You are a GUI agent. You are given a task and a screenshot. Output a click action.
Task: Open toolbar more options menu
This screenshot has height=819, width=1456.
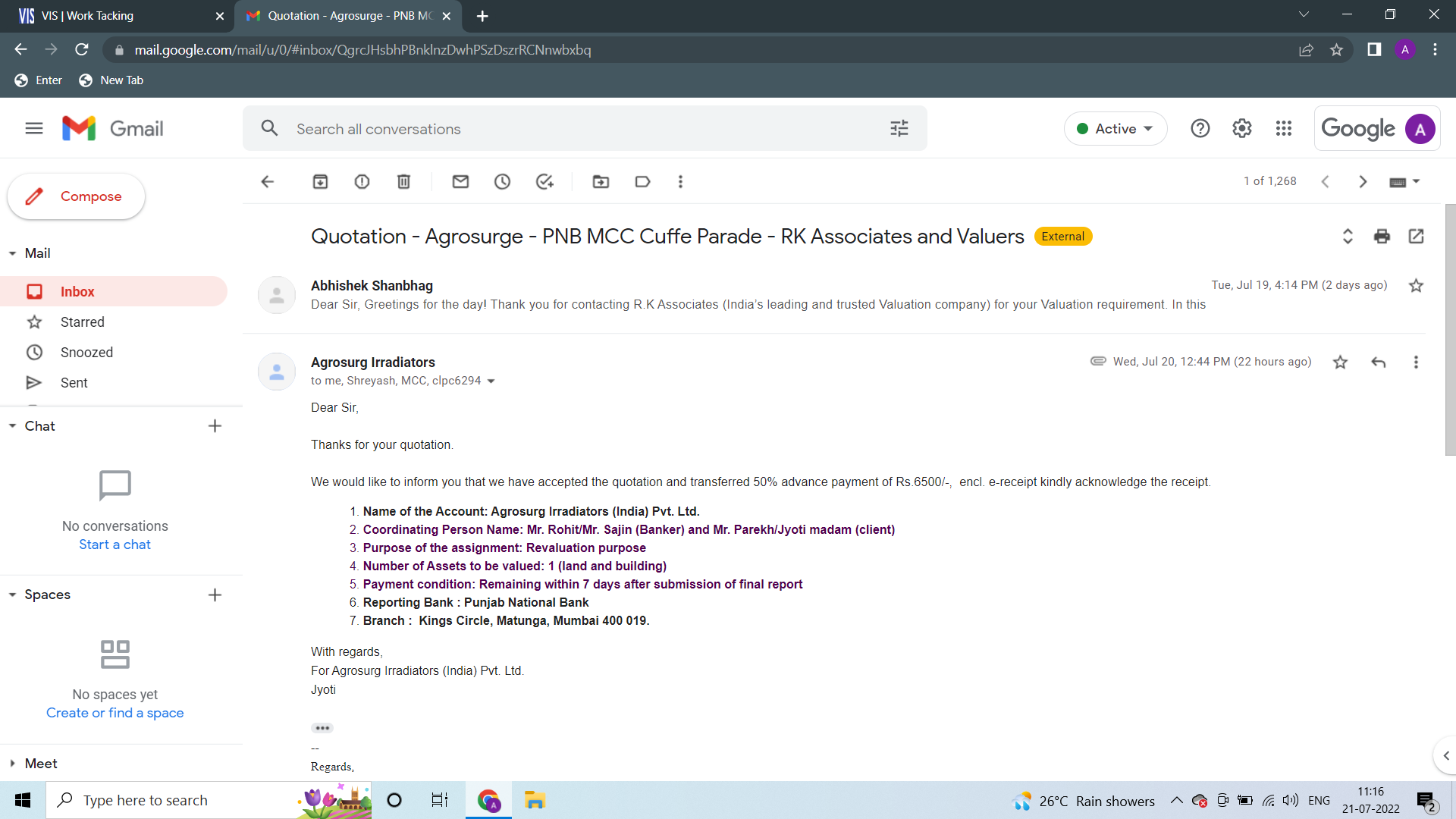[680, 182]
